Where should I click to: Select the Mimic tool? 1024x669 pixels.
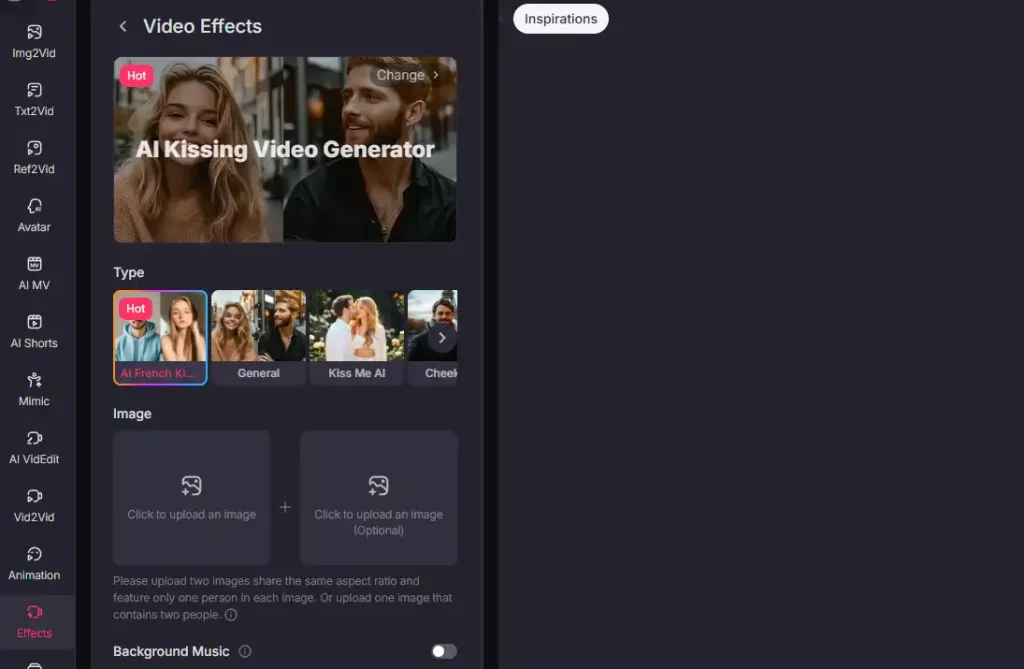33,388
